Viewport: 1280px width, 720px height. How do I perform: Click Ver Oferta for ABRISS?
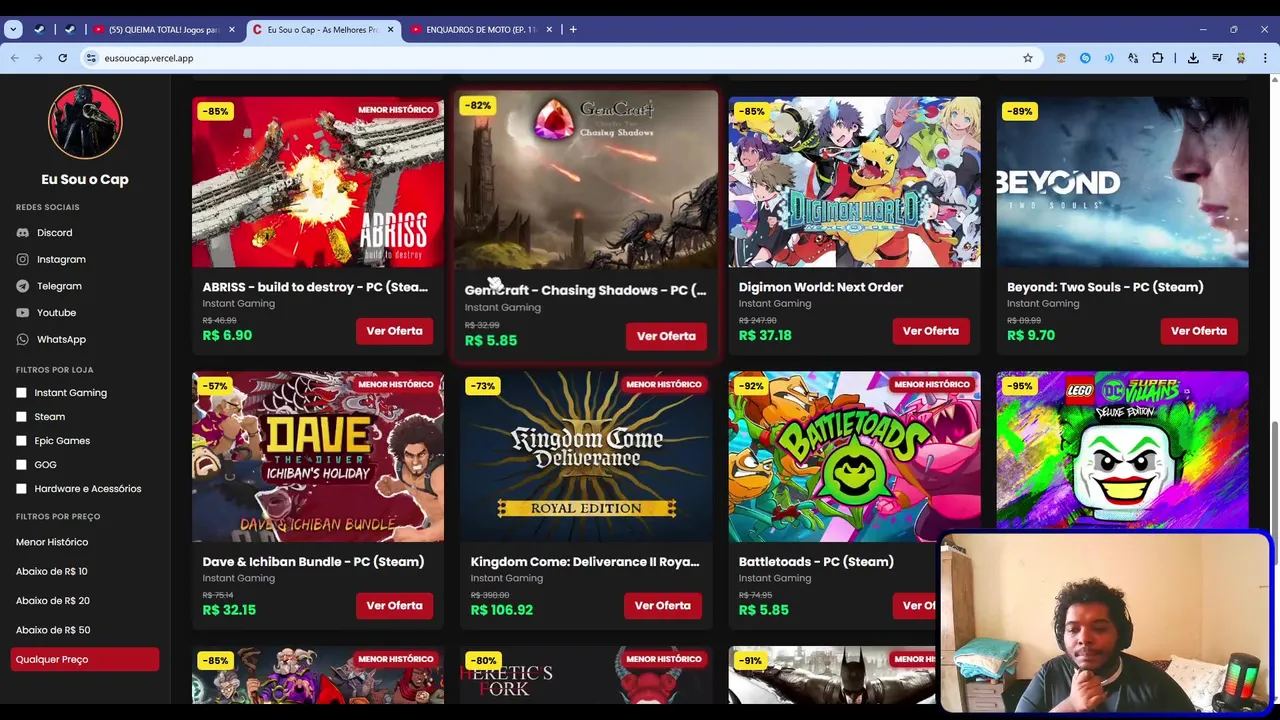pos(394,331)
